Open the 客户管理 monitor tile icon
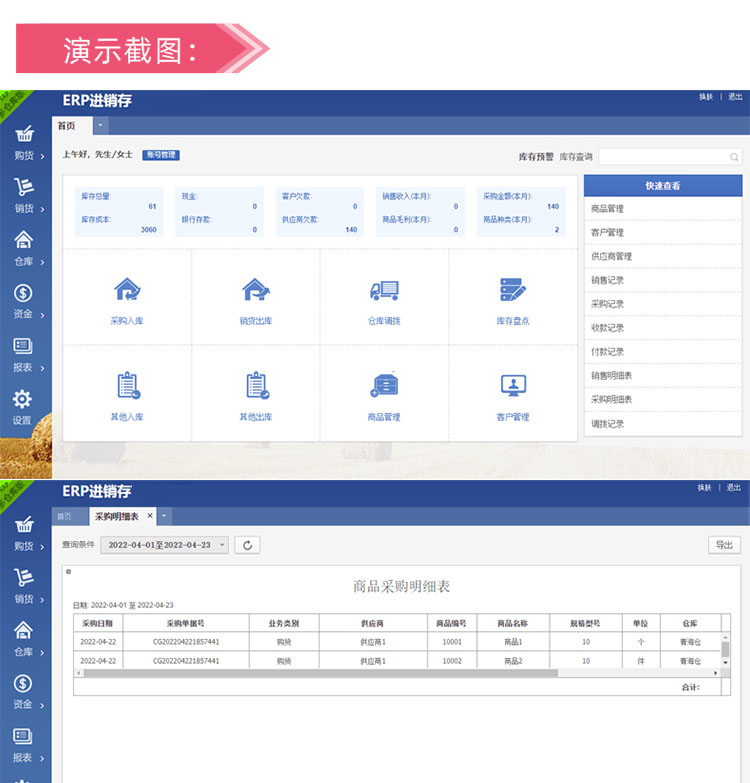 pos(513,385)
